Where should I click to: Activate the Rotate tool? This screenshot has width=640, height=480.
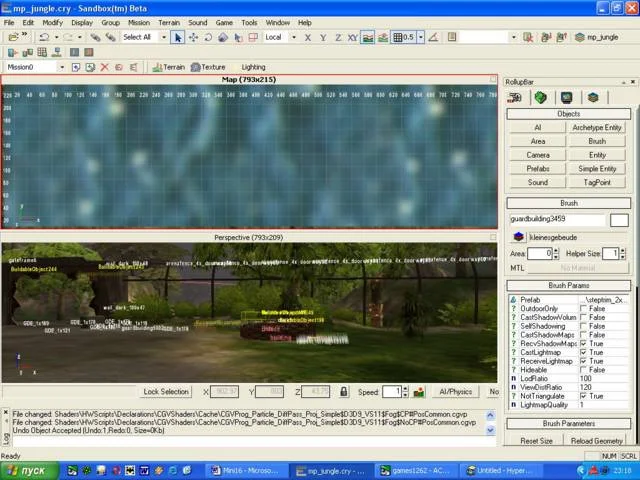[x=208, y=38]
